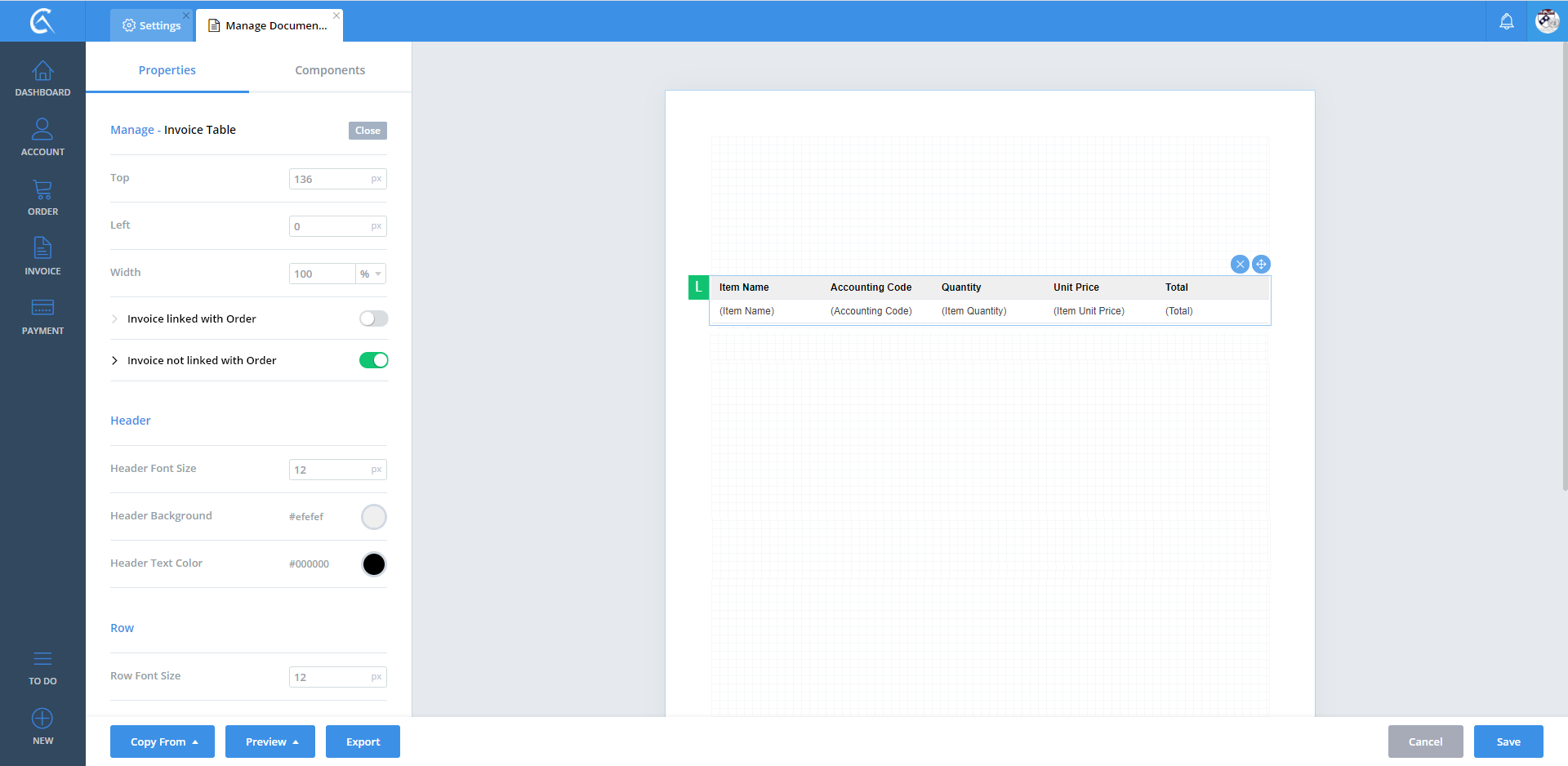Enable the Invoice linked with Order toggle
The height and width of the screenshot is (766, 1568).
click(373, 318)
